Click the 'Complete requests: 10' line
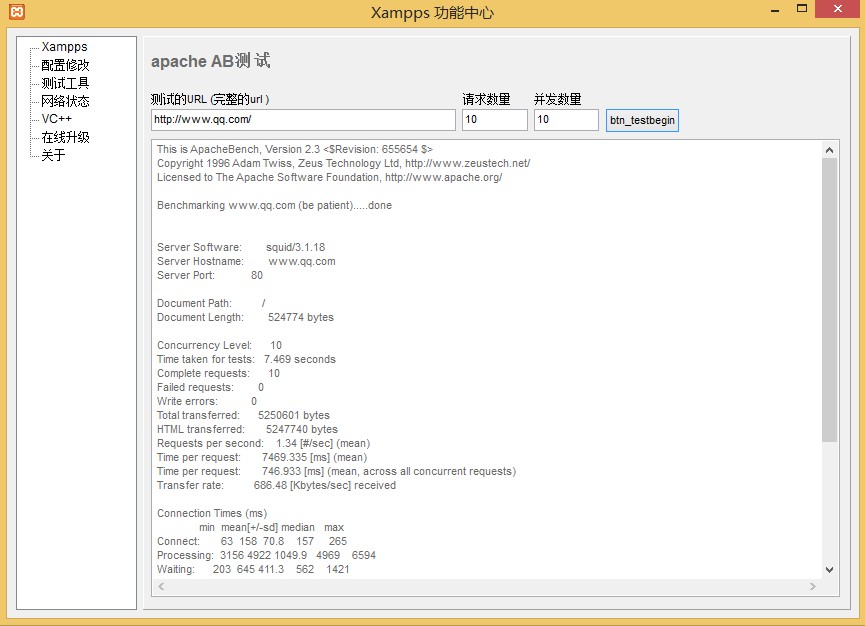 point(218,373)
